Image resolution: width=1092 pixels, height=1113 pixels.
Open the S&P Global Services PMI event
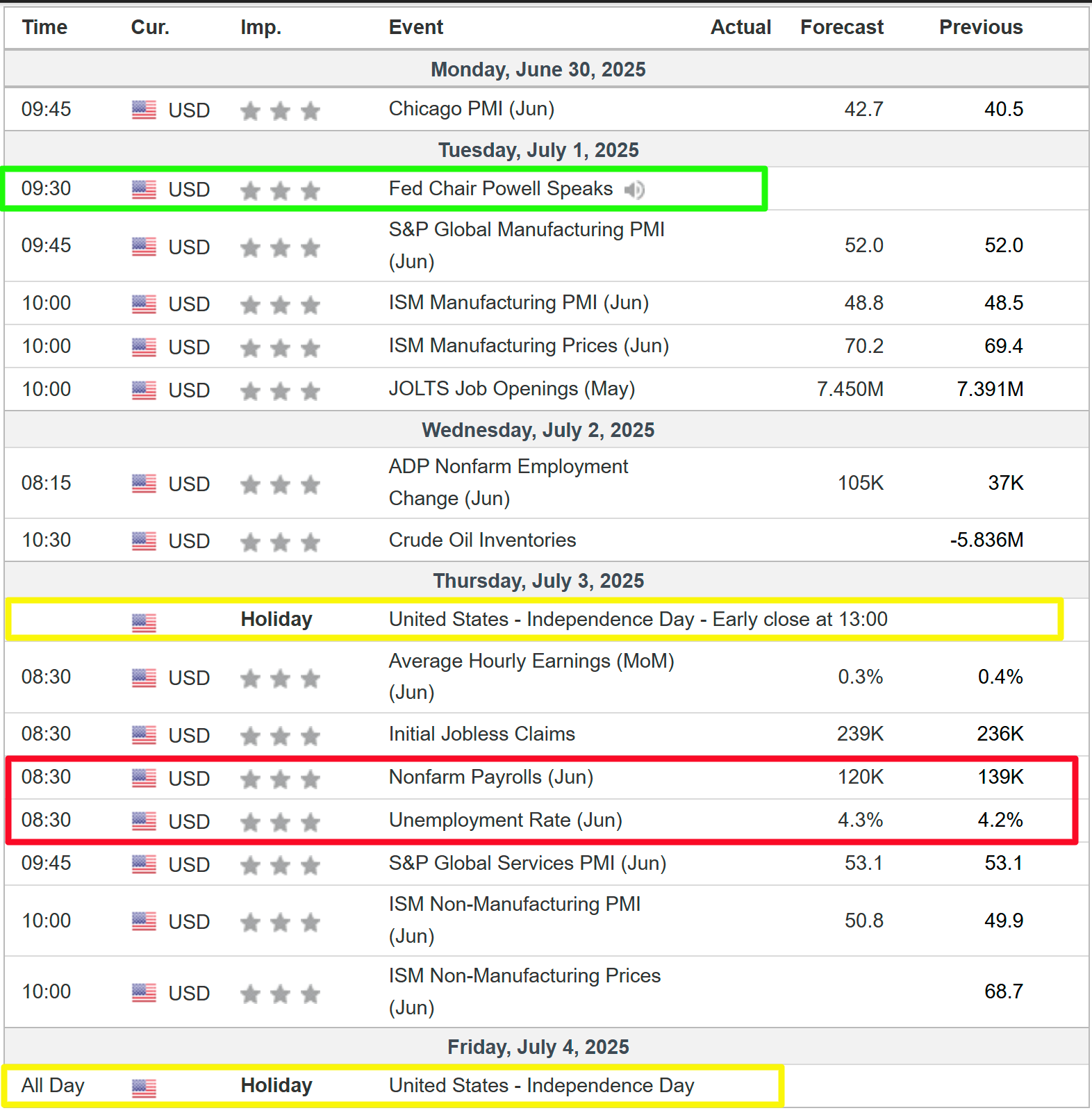527,863
